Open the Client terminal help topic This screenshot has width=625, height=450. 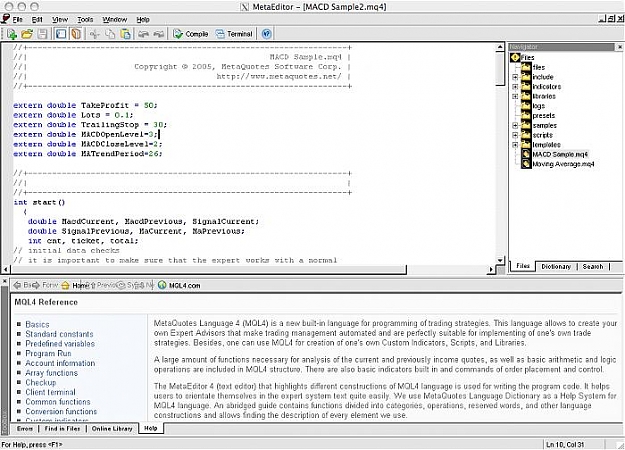tap(50, 392)
